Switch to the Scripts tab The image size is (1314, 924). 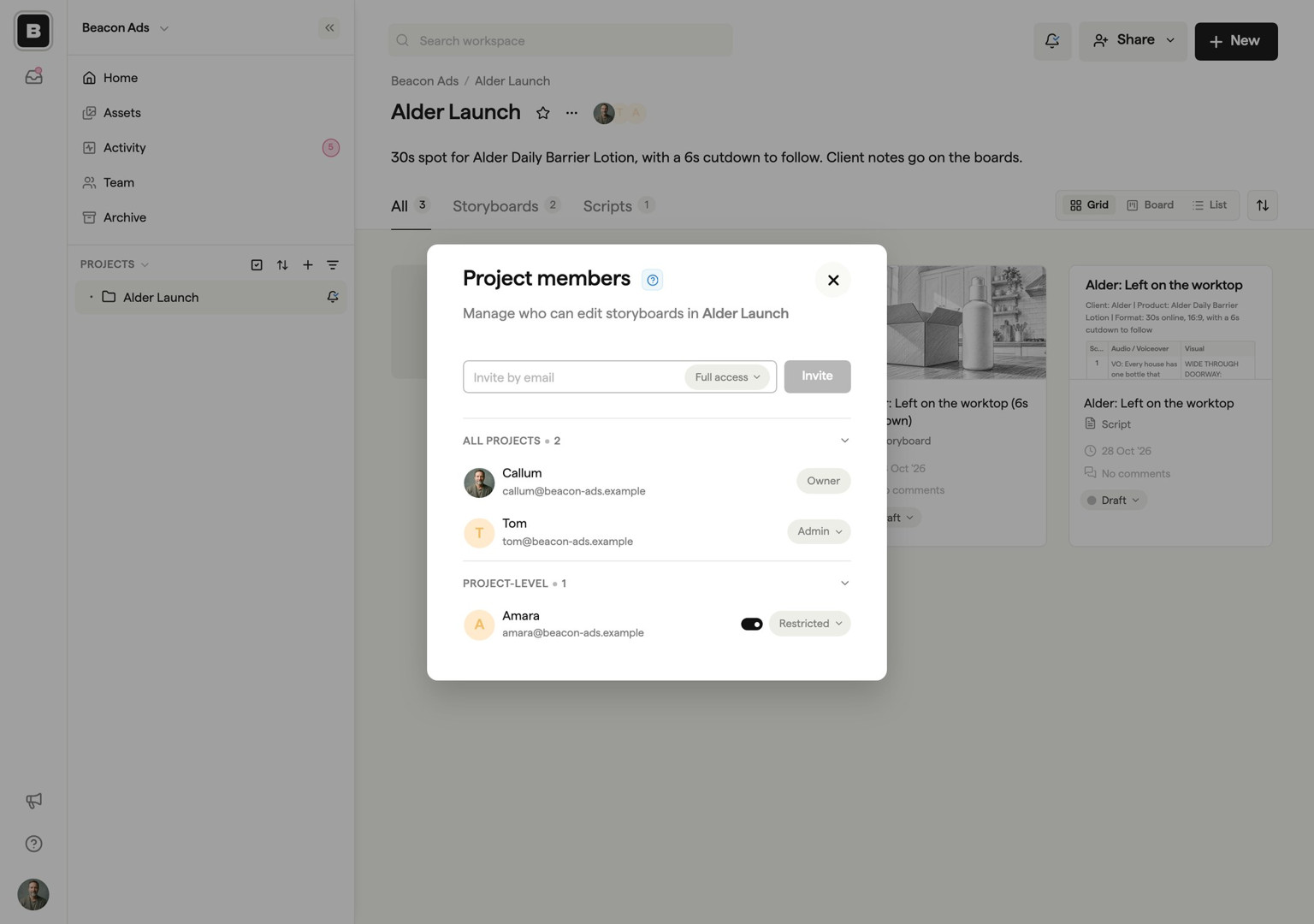click(x=619, y=206)
